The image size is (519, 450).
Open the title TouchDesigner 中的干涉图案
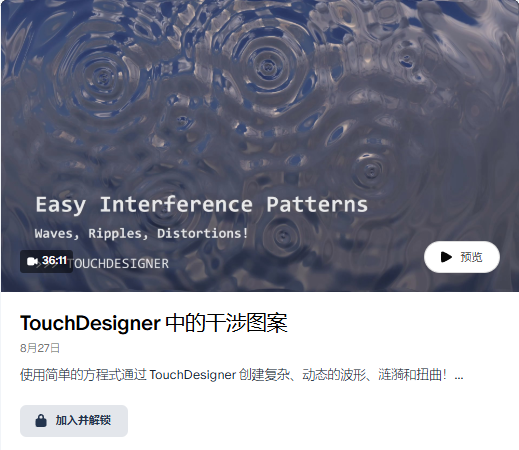click(x=154, y=323)
